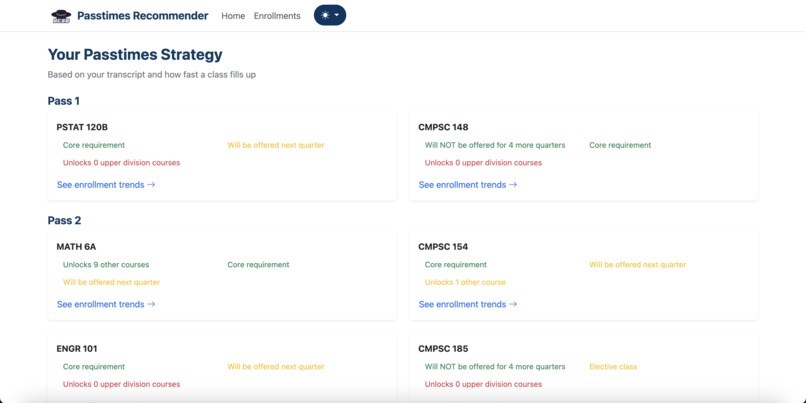This screenshot has width=806, height=403.
Task: Click the MATH 6A course title
Action: pyautogui.click(x=76, y=247)
